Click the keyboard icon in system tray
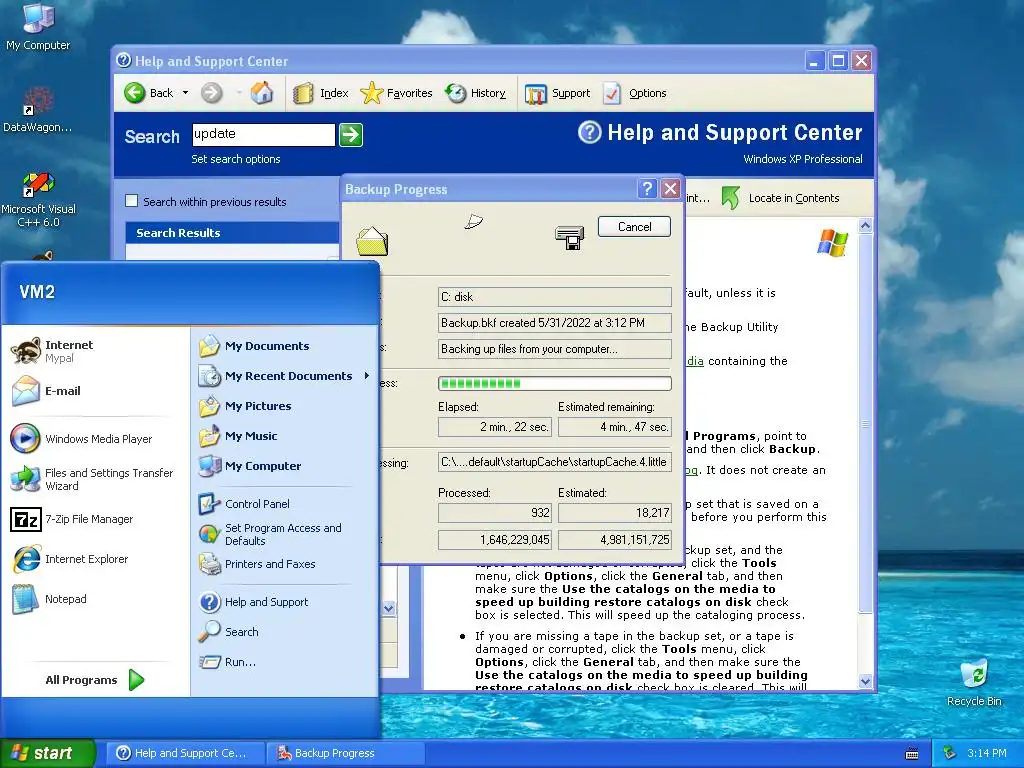 pos(912,754)
